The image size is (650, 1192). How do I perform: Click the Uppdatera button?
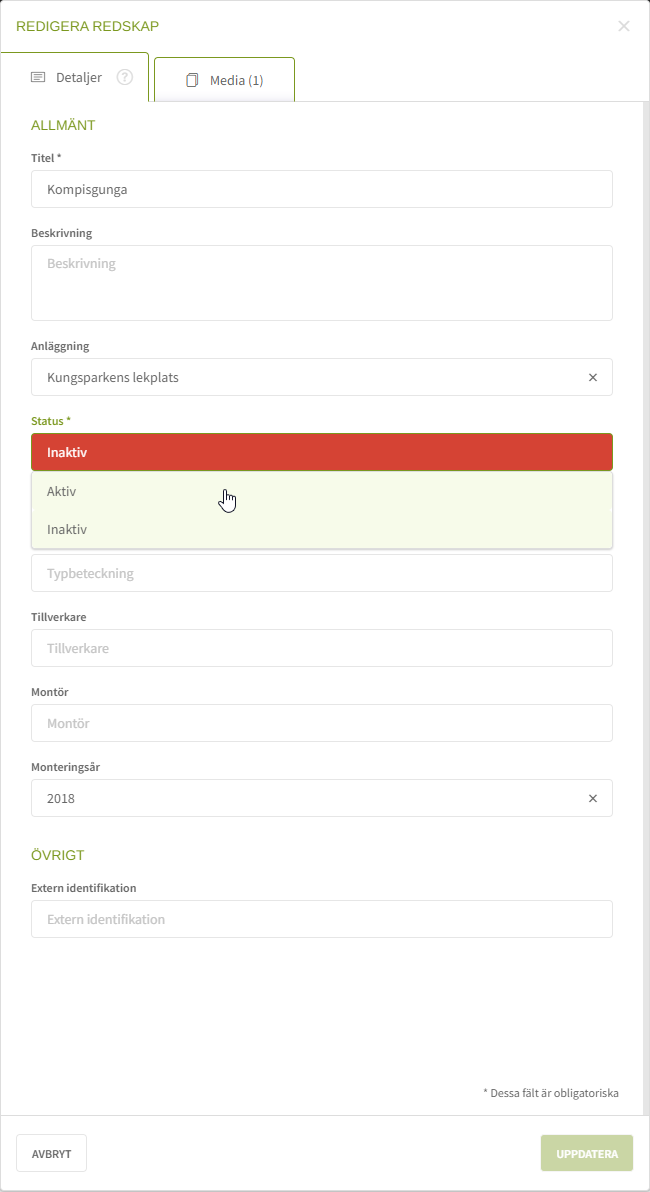587,1153
